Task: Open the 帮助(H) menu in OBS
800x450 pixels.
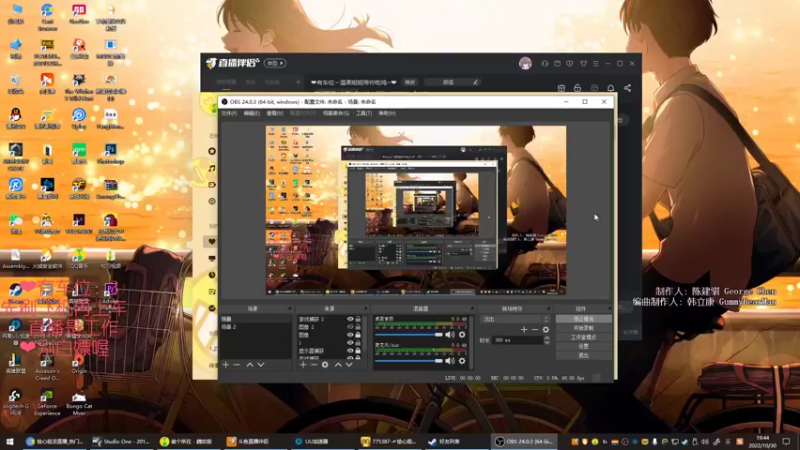Action: pos(387,113)
